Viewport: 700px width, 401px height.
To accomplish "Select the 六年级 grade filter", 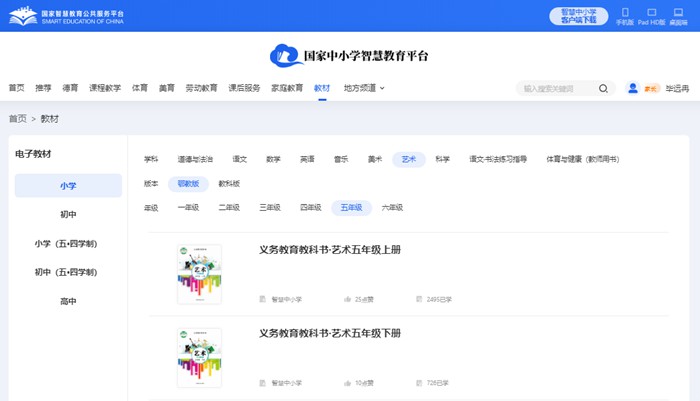I will [x=392, y=208].
